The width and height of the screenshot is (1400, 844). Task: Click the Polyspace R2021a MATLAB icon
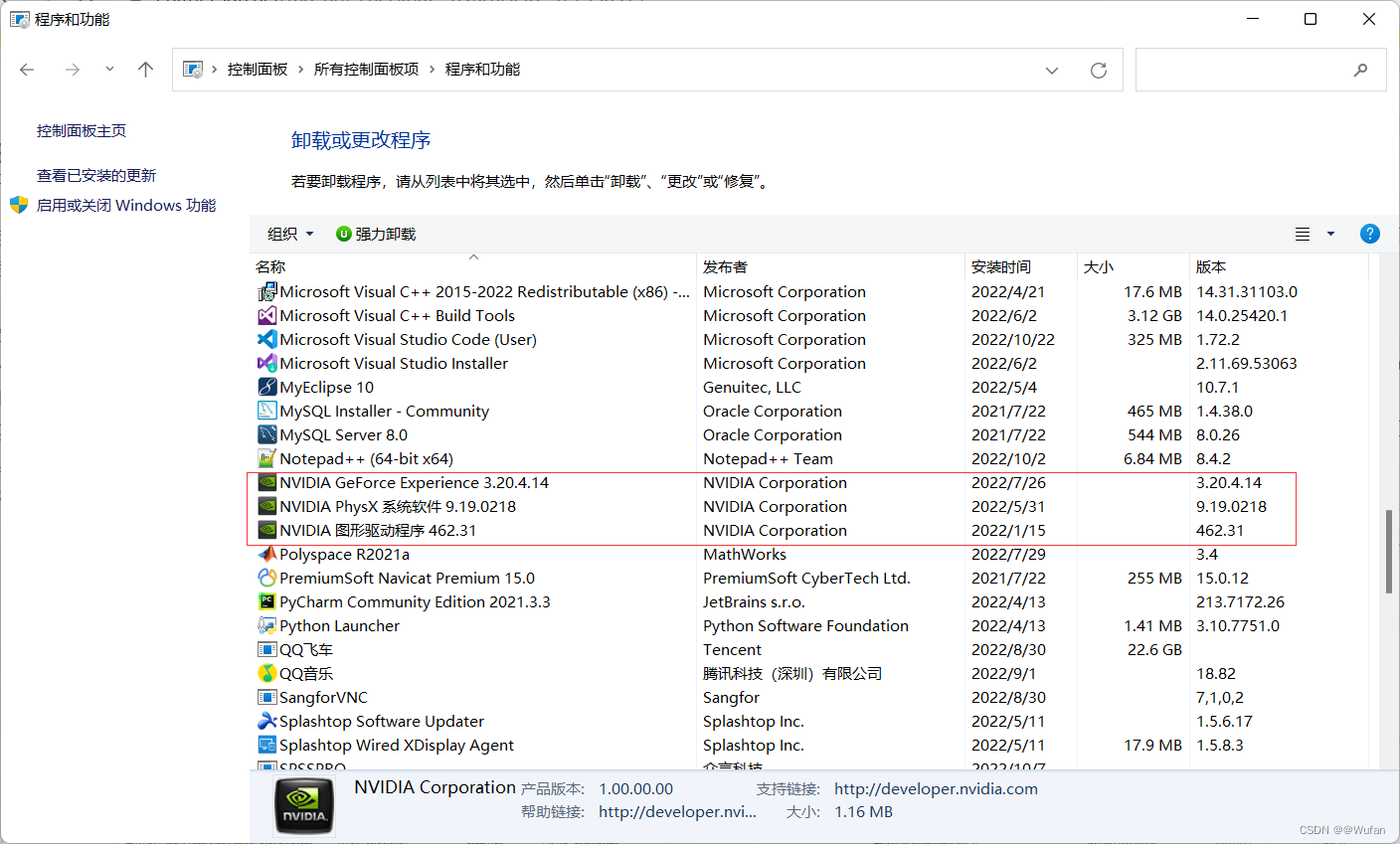click(266, 555)
